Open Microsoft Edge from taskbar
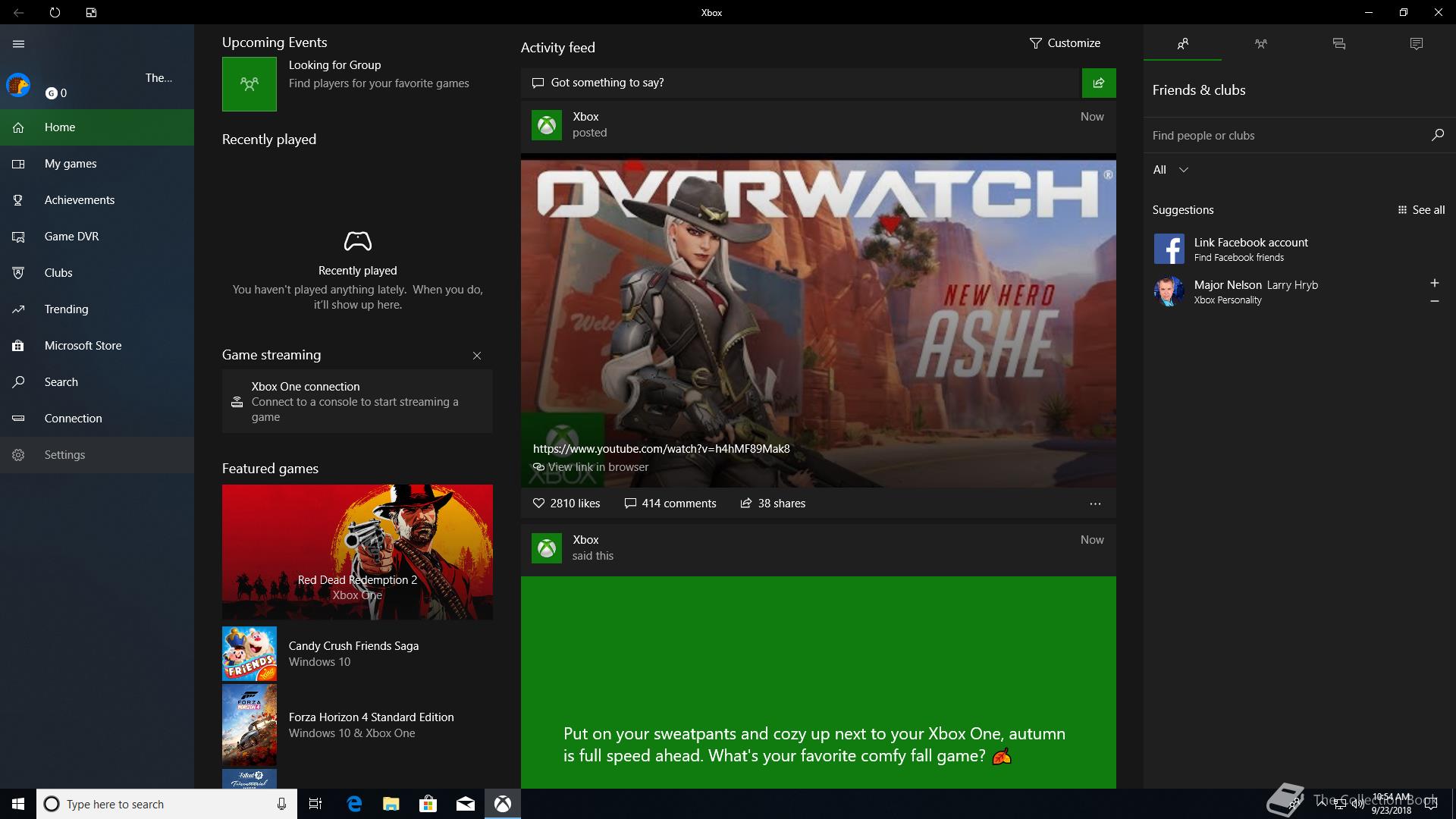This screenshot has height=819, width=1456. coord(354,804)
